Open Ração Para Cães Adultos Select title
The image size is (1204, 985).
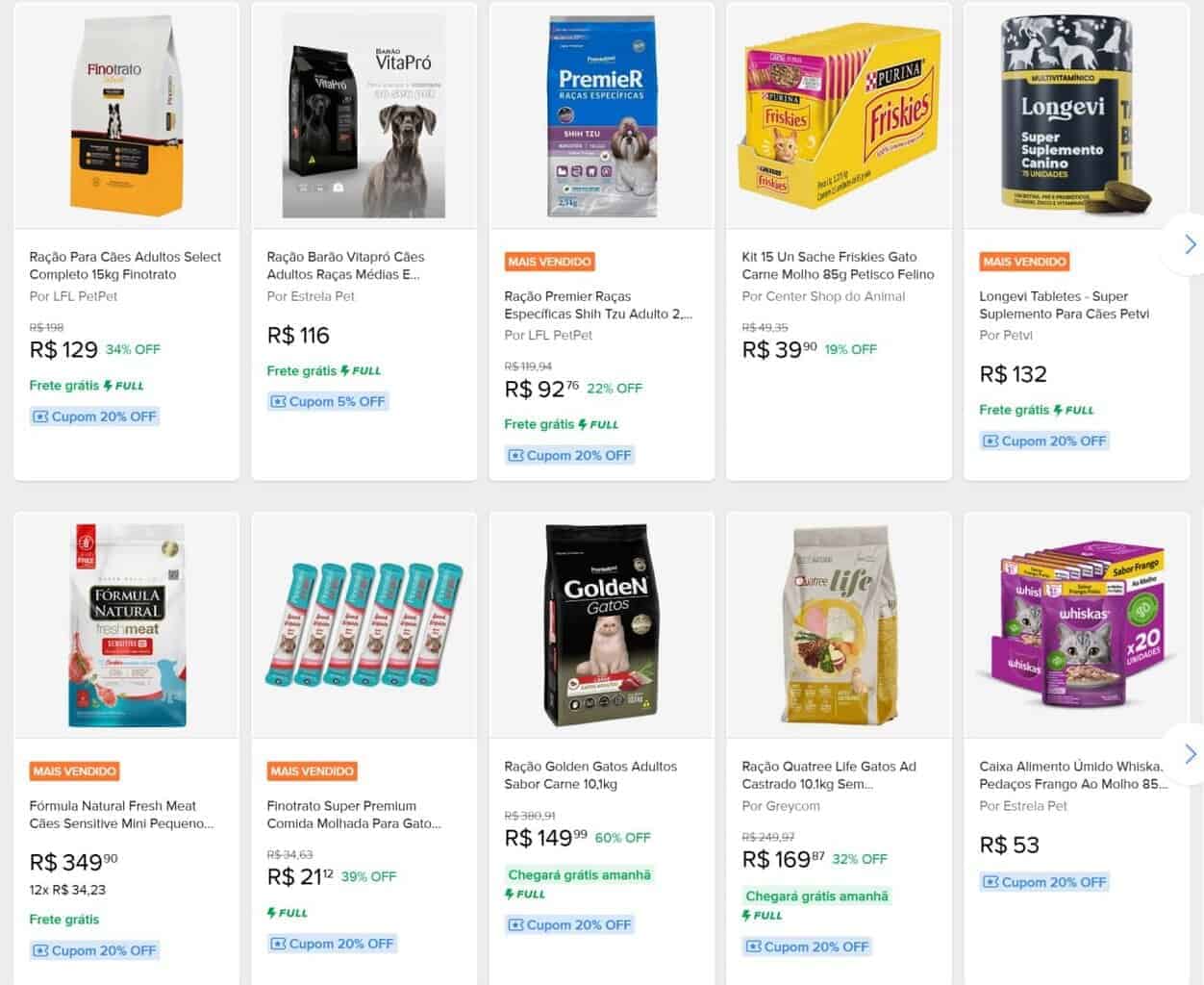coord(125,265)
